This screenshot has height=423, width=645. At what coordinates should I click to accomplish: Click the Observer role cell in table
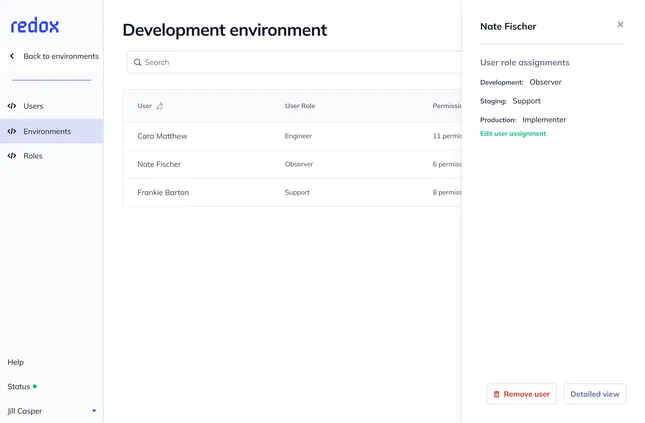(299, 164)
